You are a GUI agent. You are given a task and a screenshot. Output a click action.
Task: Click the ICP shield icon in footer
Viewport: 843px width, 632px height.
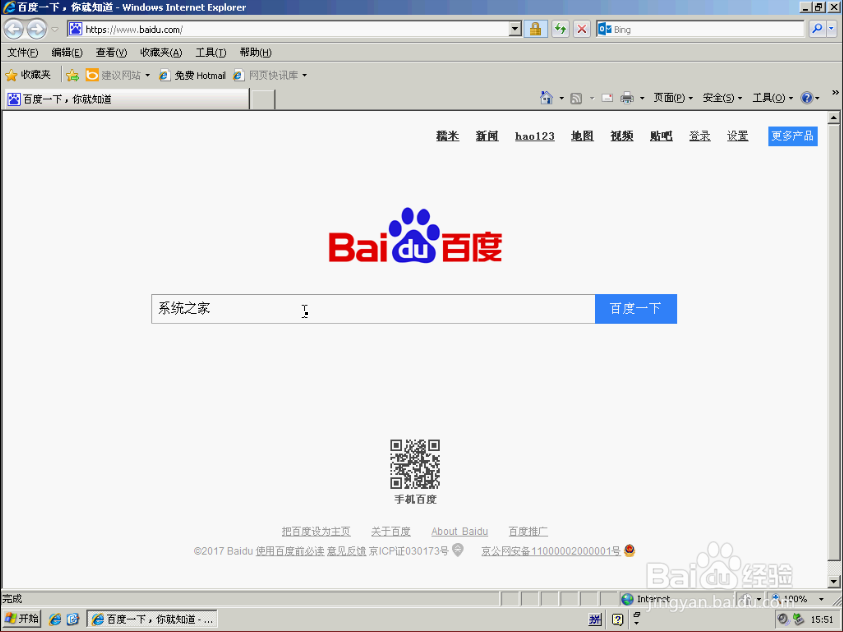(458, 550)
